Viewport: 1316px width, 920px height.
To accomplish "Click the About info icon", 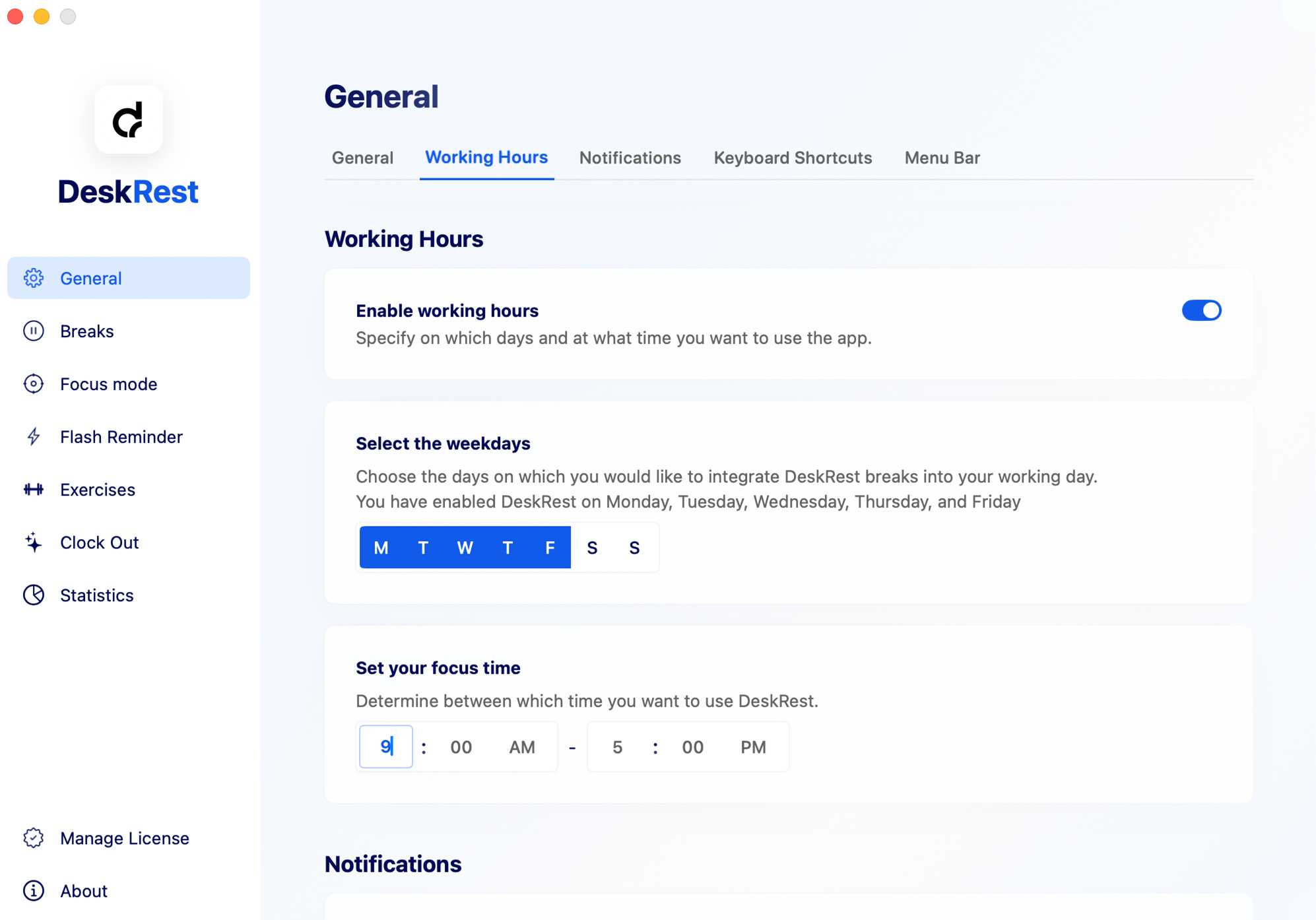I will 34,890.
